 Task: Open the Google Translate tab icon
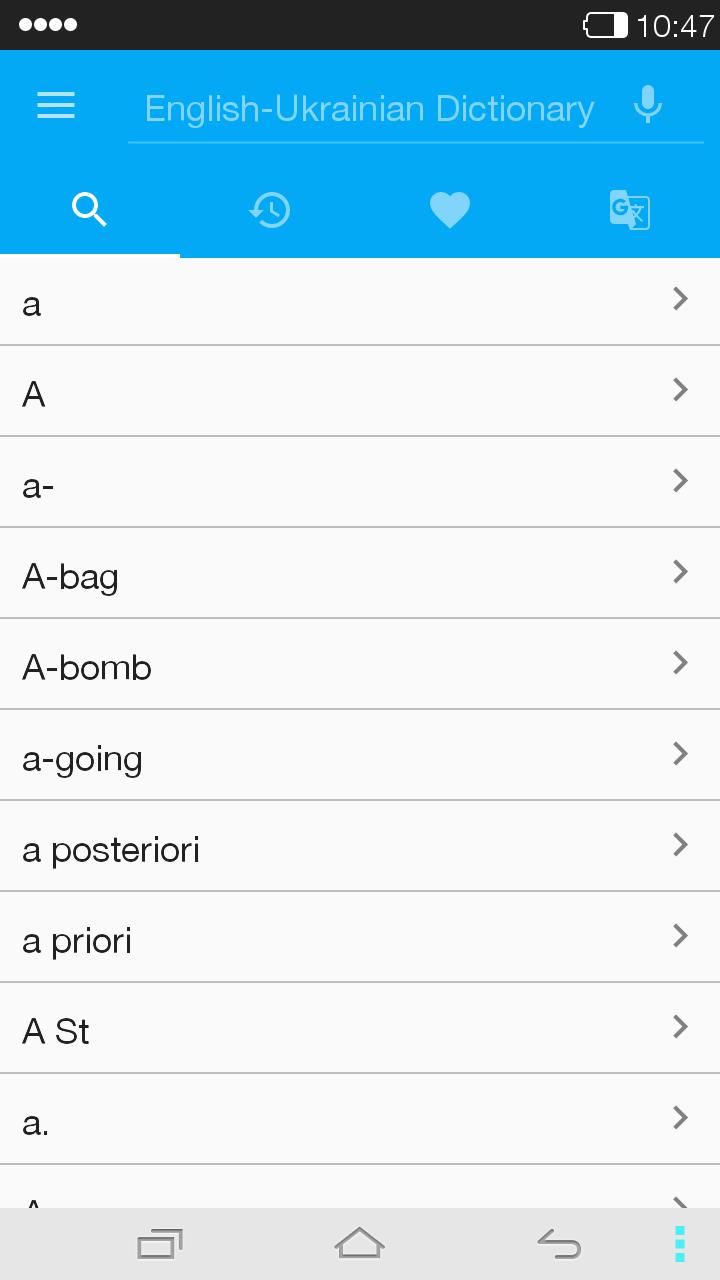tap(630, 210)
